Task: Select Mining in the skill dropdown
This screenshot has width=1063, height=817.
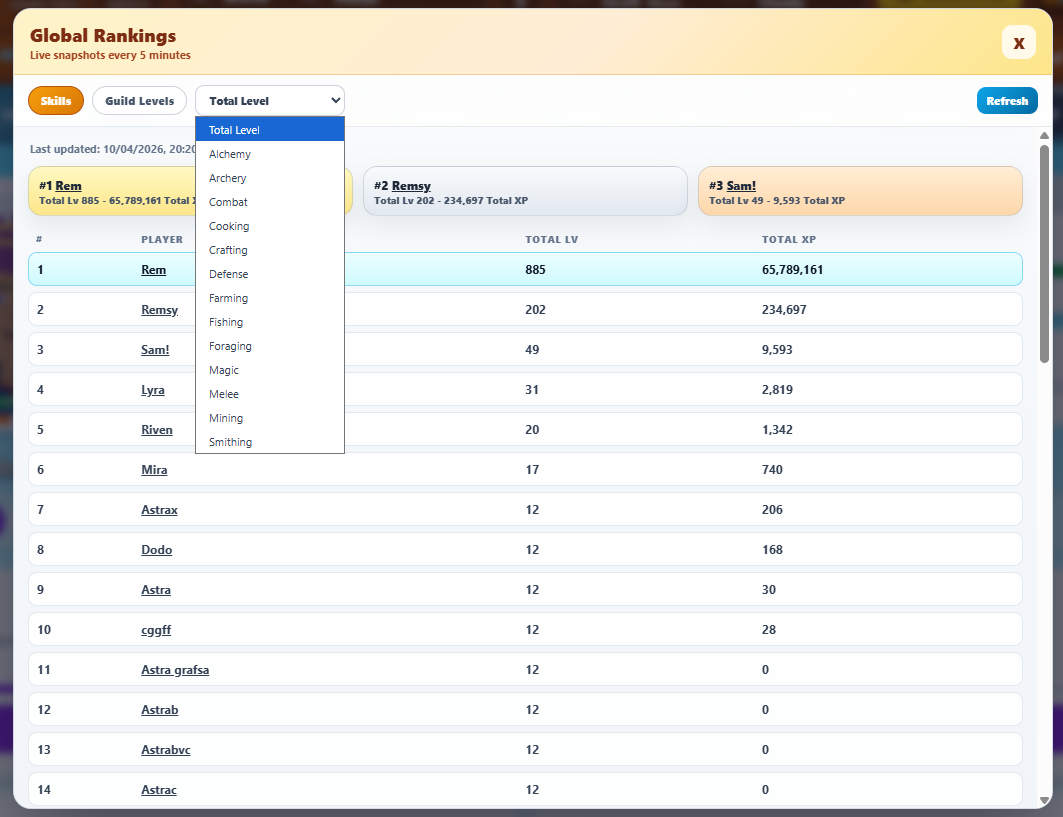Action: pyautogui.click(x=226, y=418)
